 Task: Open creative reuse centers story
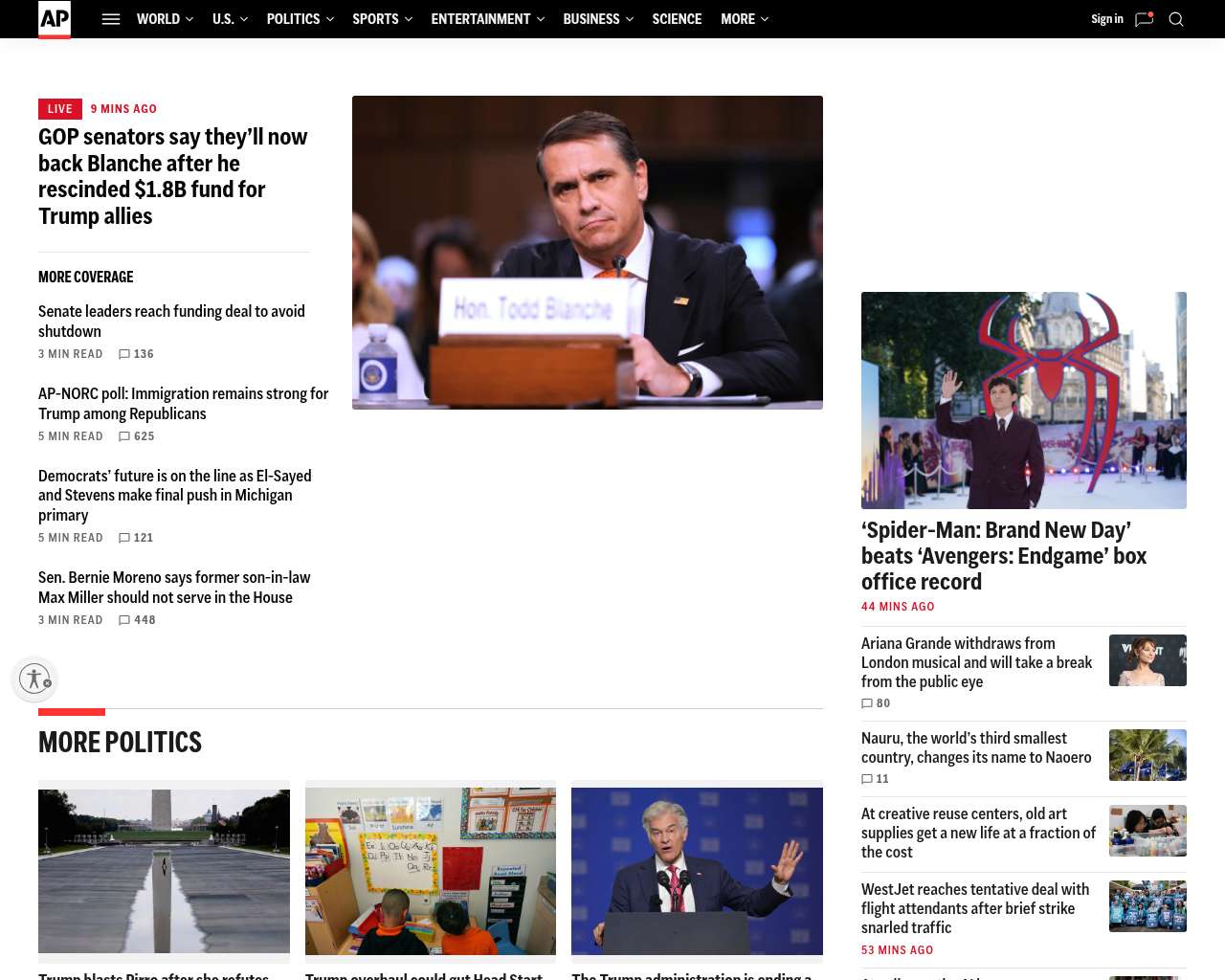pos(979,833)
